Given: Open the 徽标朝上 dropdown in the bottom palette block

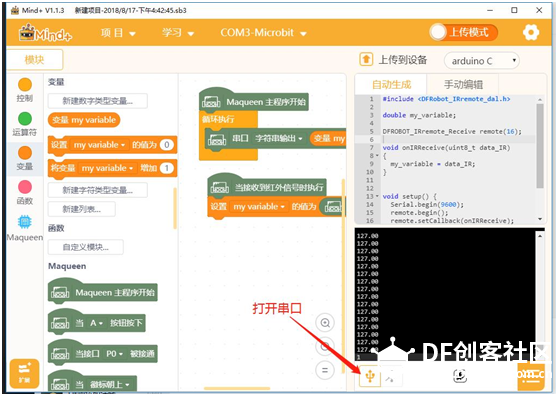Looking at the screenshot, I should click(x=109, y=385).
